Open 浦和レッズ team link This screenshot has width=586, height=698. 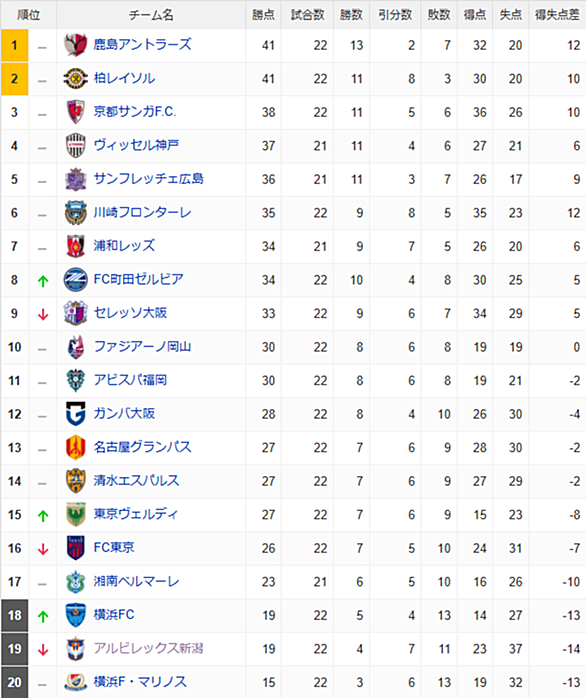pos(124,246)
